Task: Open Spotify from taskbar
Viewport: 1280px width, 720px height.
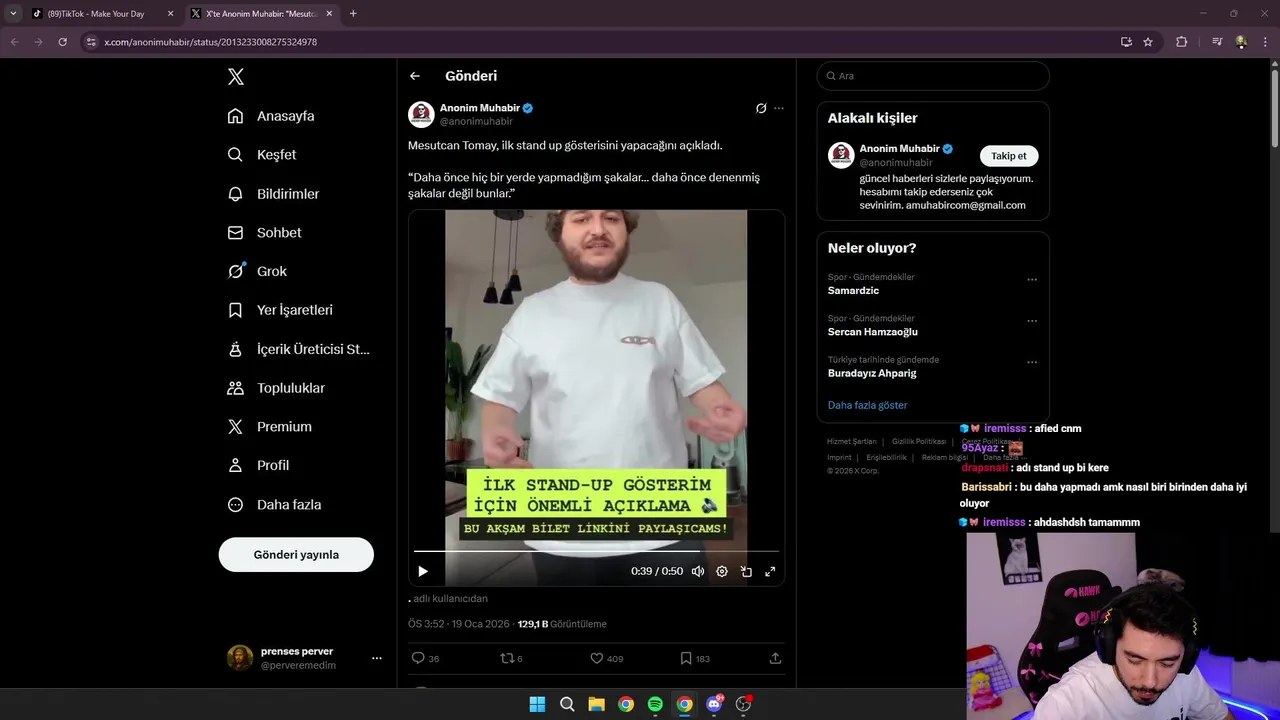Action: [x=655, y=704]
